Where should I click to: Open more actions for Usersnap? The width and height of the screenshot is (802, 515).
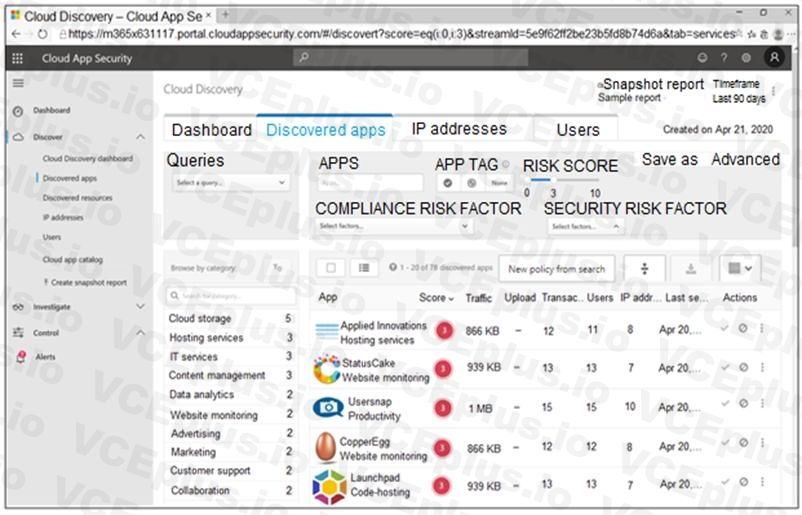(762, 404)
